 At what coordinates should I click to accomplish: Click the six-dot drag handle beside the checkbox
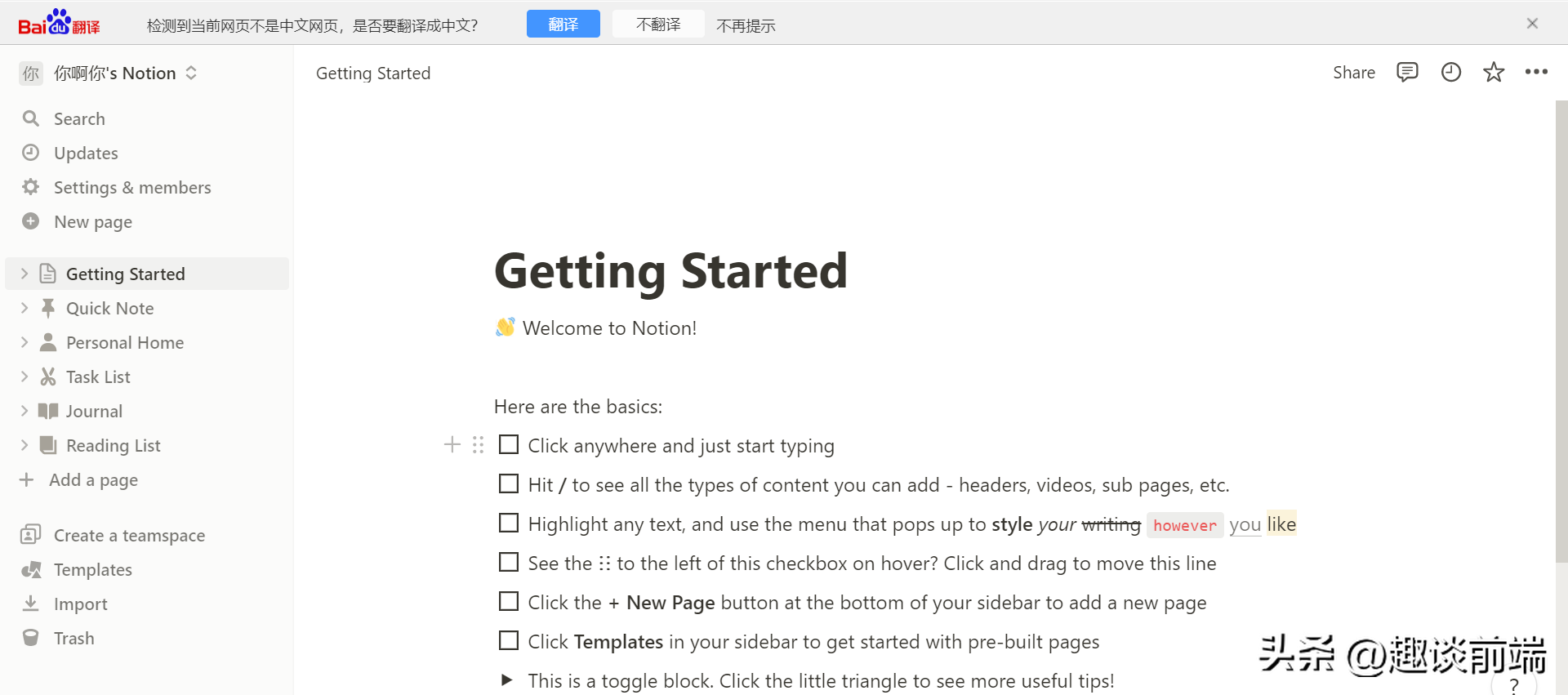coord(479,444)
